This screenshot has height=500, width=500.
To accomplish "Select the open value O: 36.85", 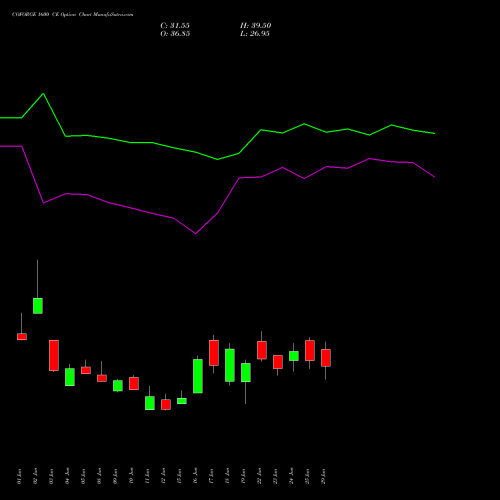I will (175, 34).
